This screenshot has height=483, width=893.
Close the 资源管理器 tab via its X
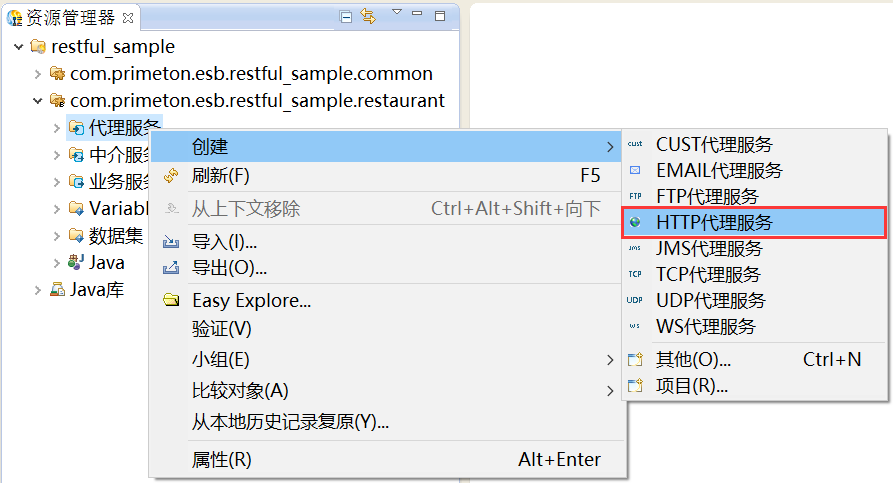point(128,18)
